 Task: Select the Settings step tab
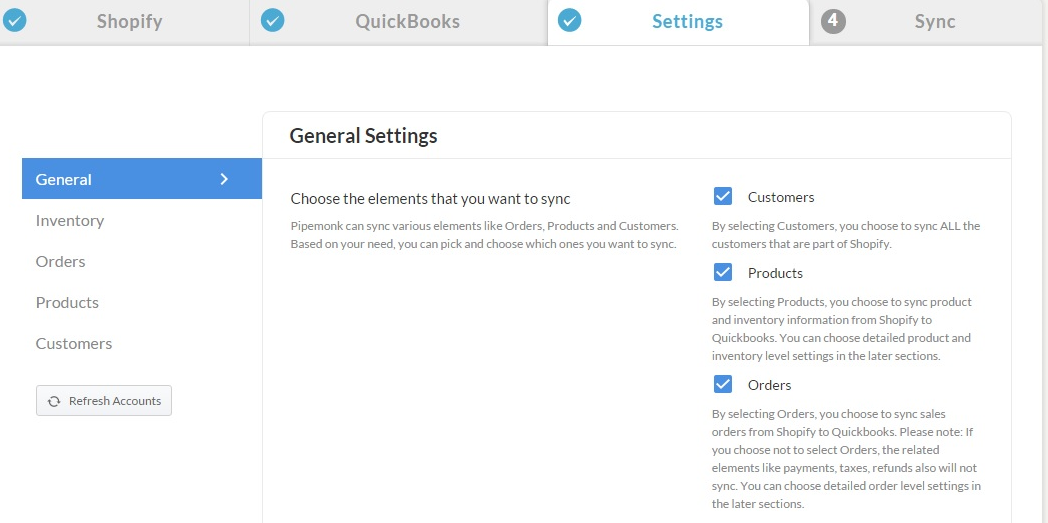[x=678, y=22]
